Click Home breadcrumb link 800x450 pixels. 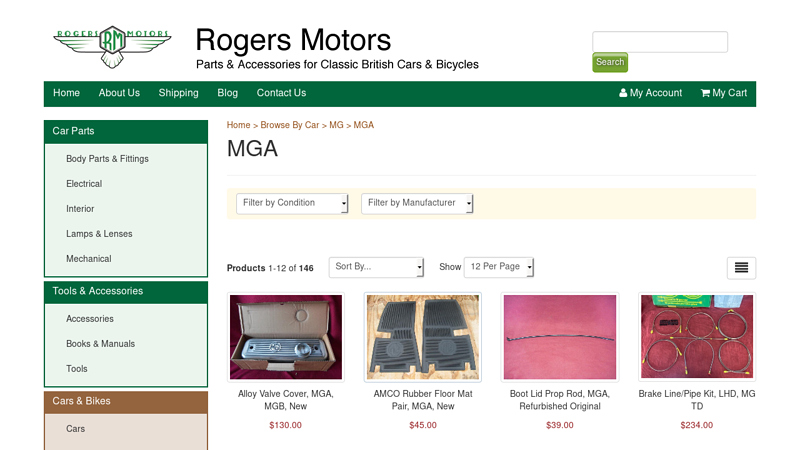(x=238, y=125)
